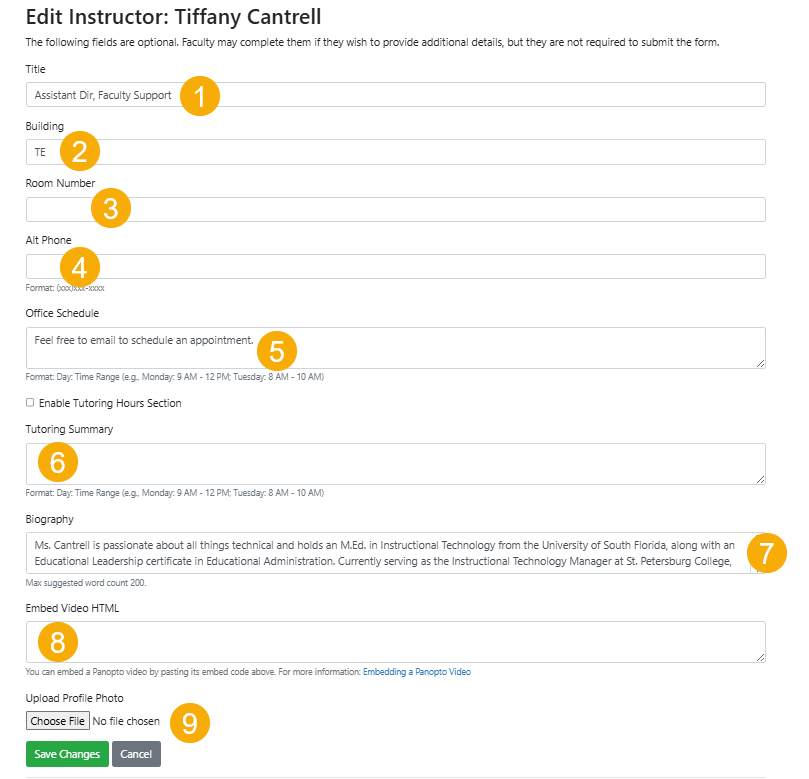Click orange marker number 8
Image resolution: width=809 pixels, height=779 pixels.
pyautogui.click(x=57, y=640)
